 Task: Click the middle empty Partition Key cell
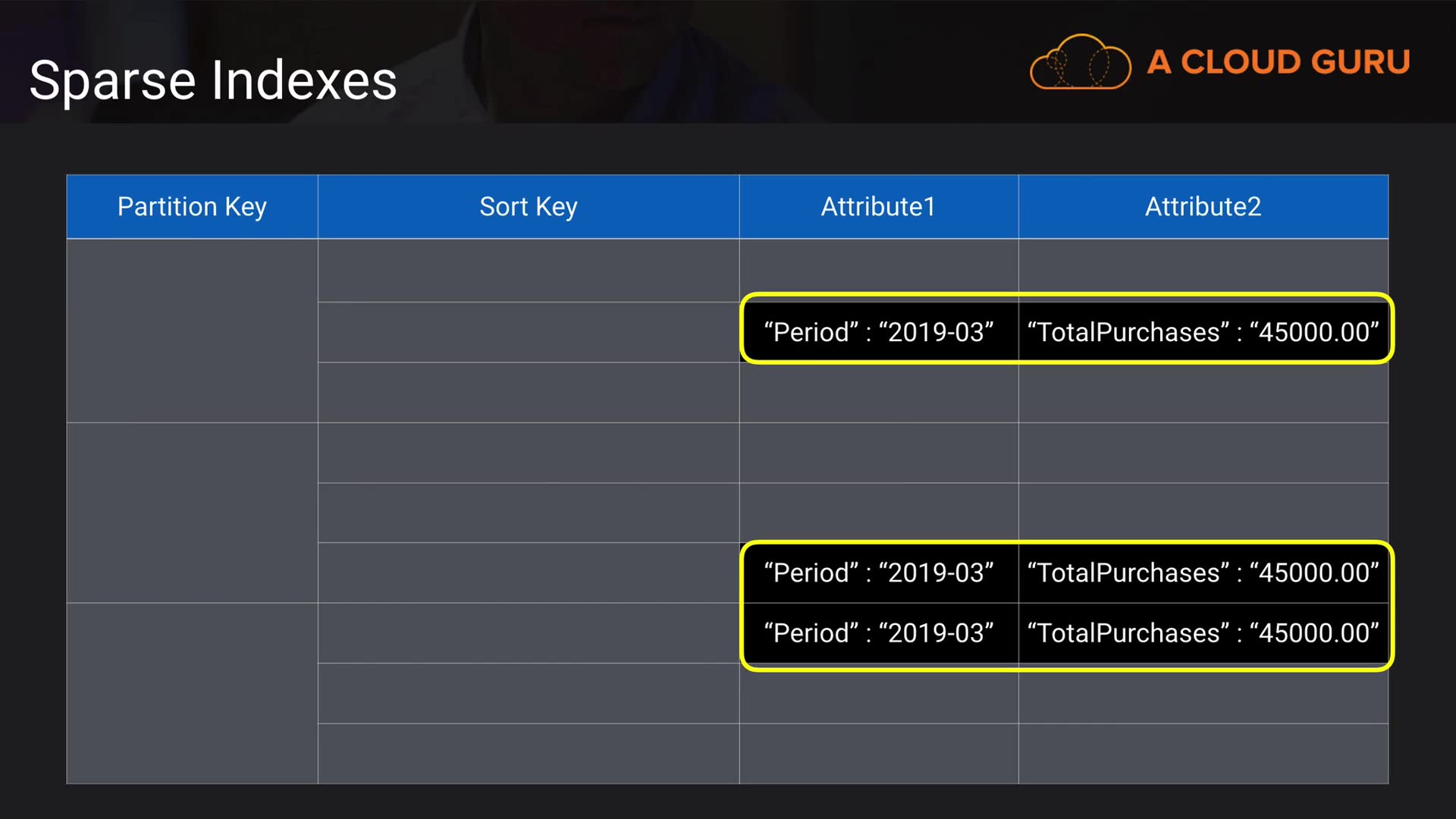point(192,513)
